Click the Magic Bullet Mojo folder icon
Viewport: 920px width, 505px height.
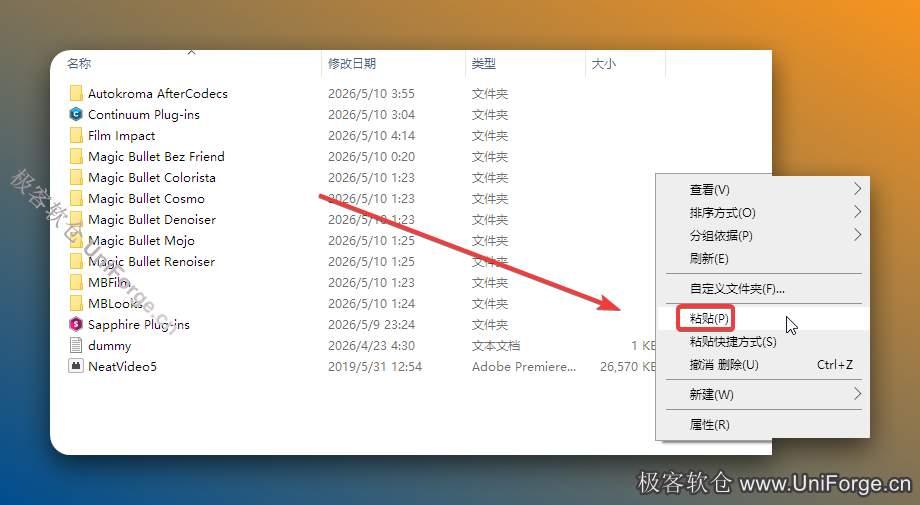76,241
